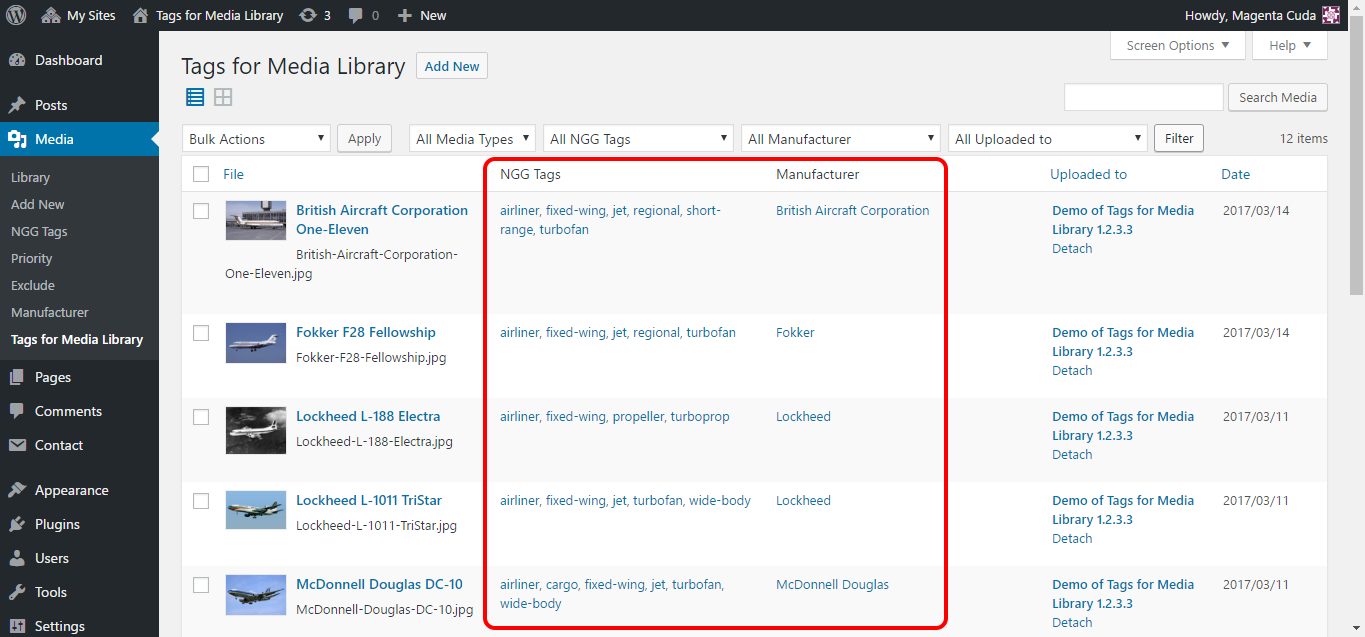Image resolution: width=1365 pixels, height=637 pixels.
Task: Click the turboprop tag link
Action: (x=700, y=416)
